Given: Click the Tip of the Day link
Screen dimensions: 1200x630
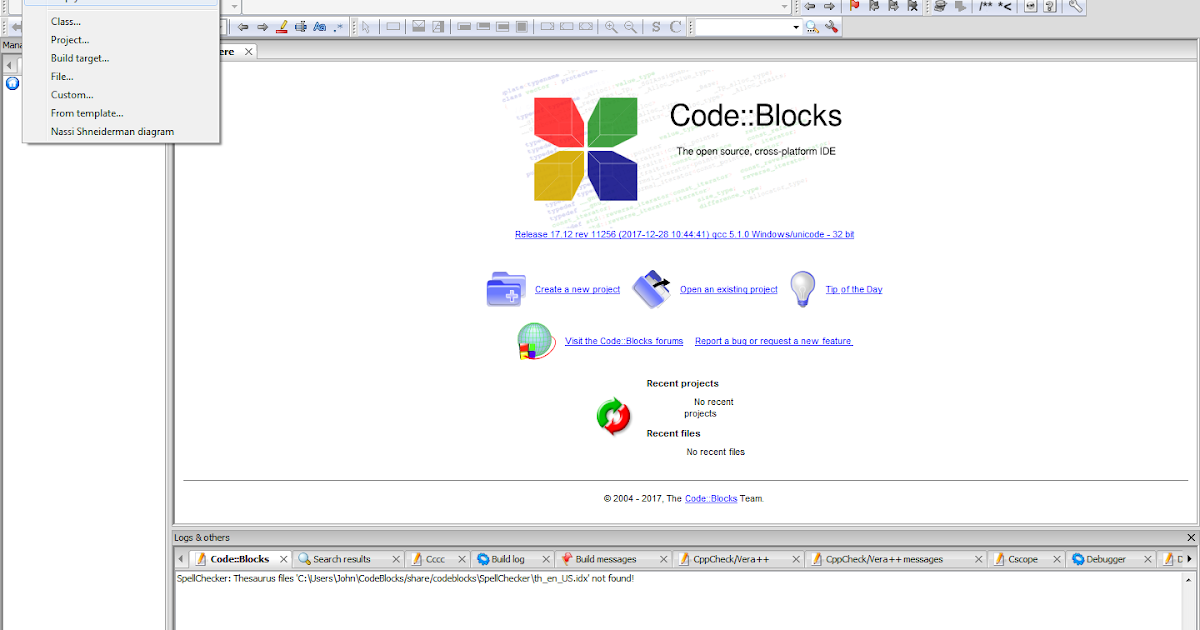Looking at the screenshot, I should click(x=853, y=289).
